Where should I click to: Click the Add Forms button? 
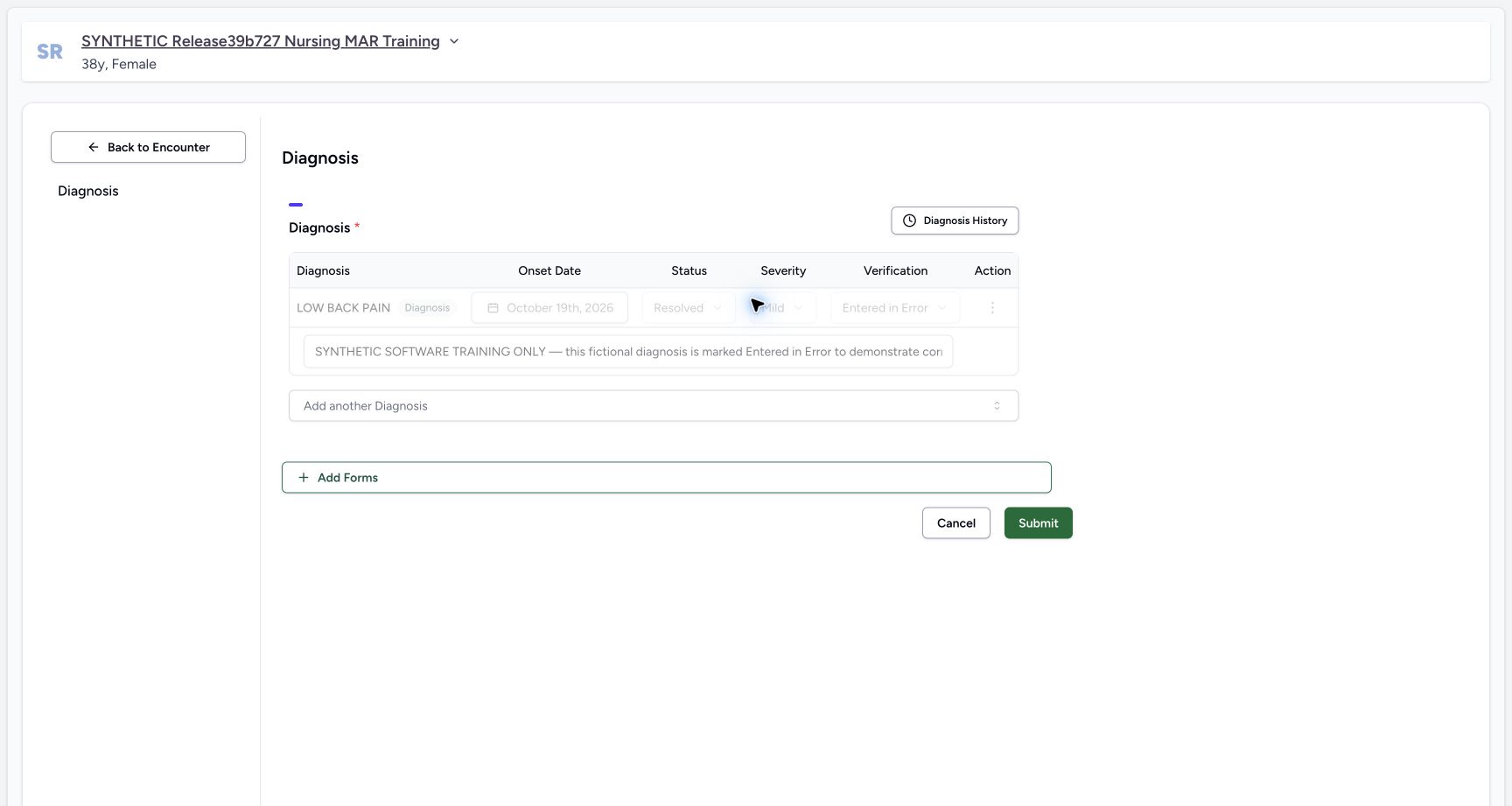(x=667, y=478)
